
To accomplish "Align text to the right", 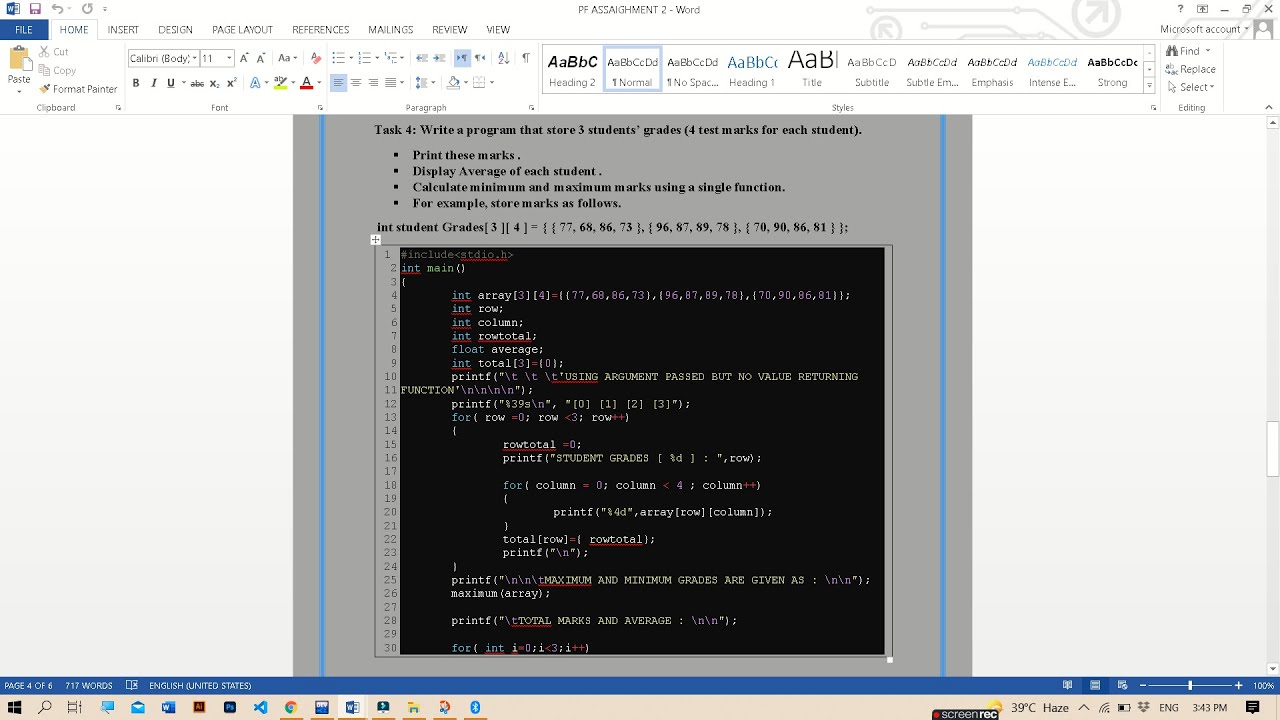I will tap(374, 83).
